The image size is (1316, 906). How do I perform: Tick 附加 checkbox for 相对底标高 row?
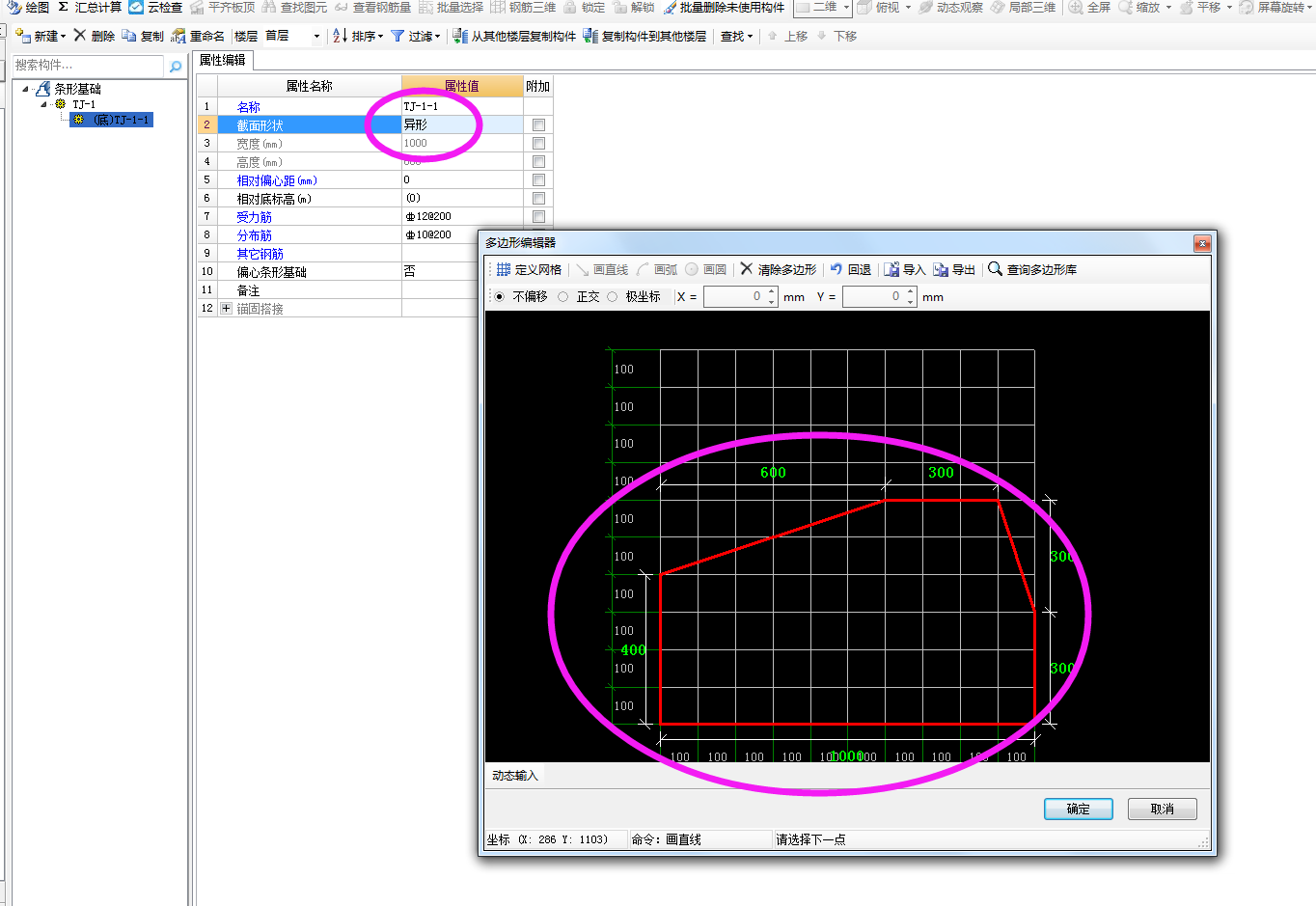click(538, 198)
